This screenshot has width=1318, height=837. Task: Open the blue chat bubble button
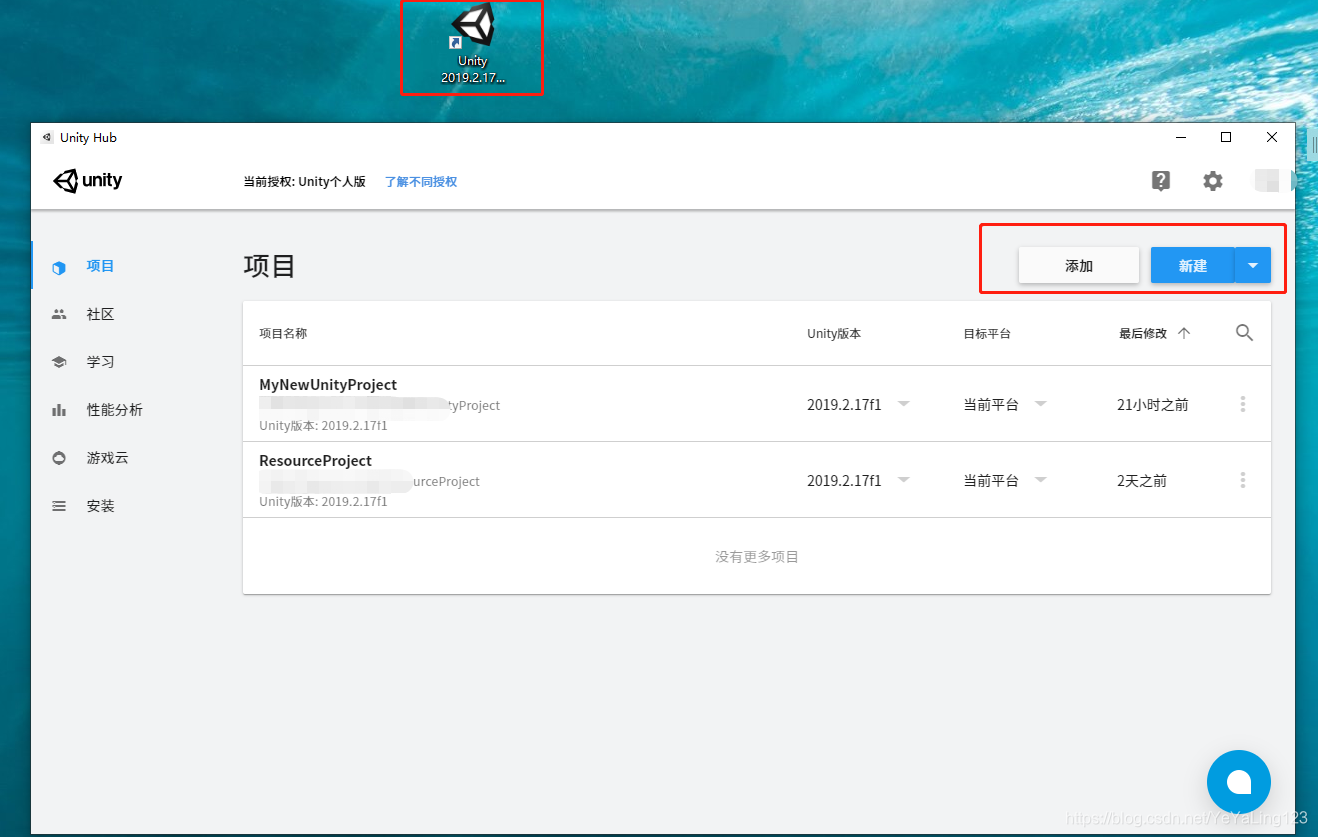pyautogui.click(x=1239, y=782)
